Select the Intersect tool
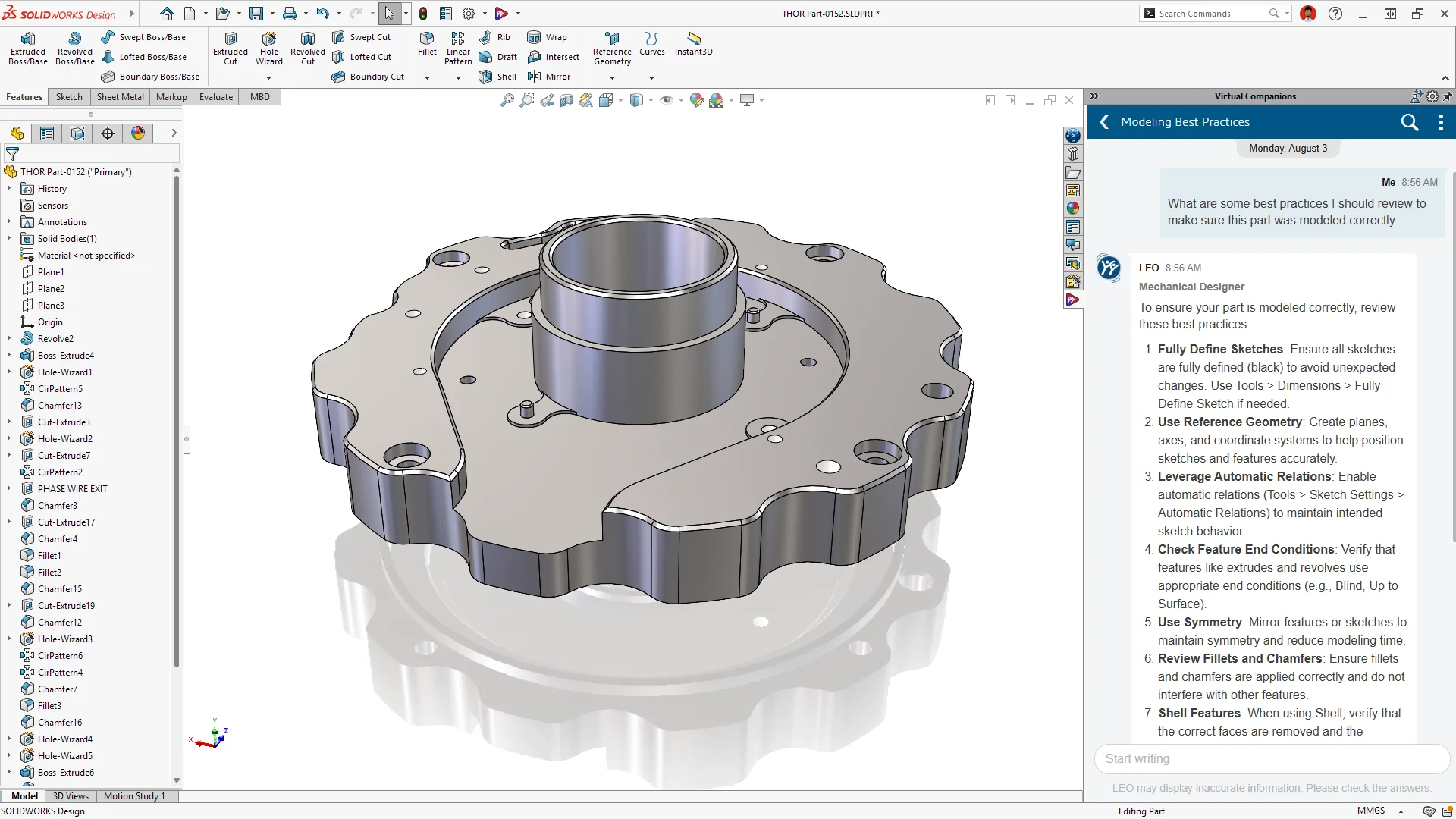This screenshot has height=819, width=1456. click(x=554, y=57)
